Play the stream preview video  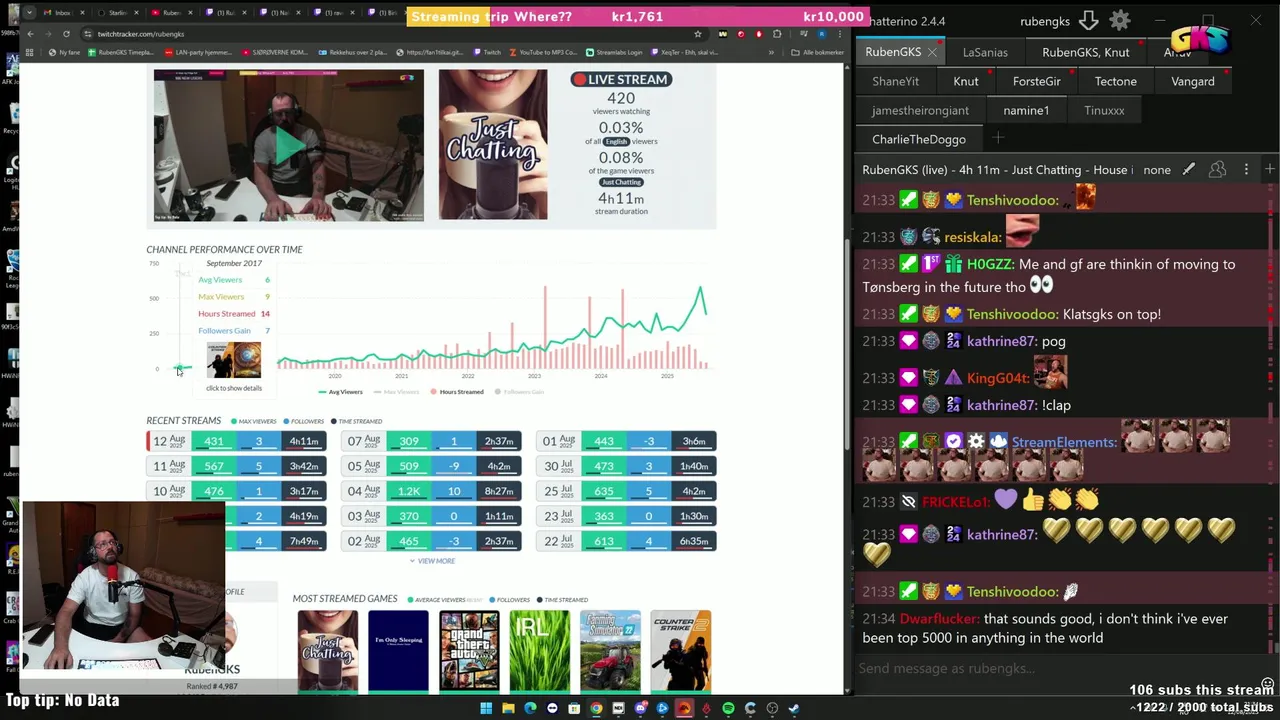(x=289, y=146)
